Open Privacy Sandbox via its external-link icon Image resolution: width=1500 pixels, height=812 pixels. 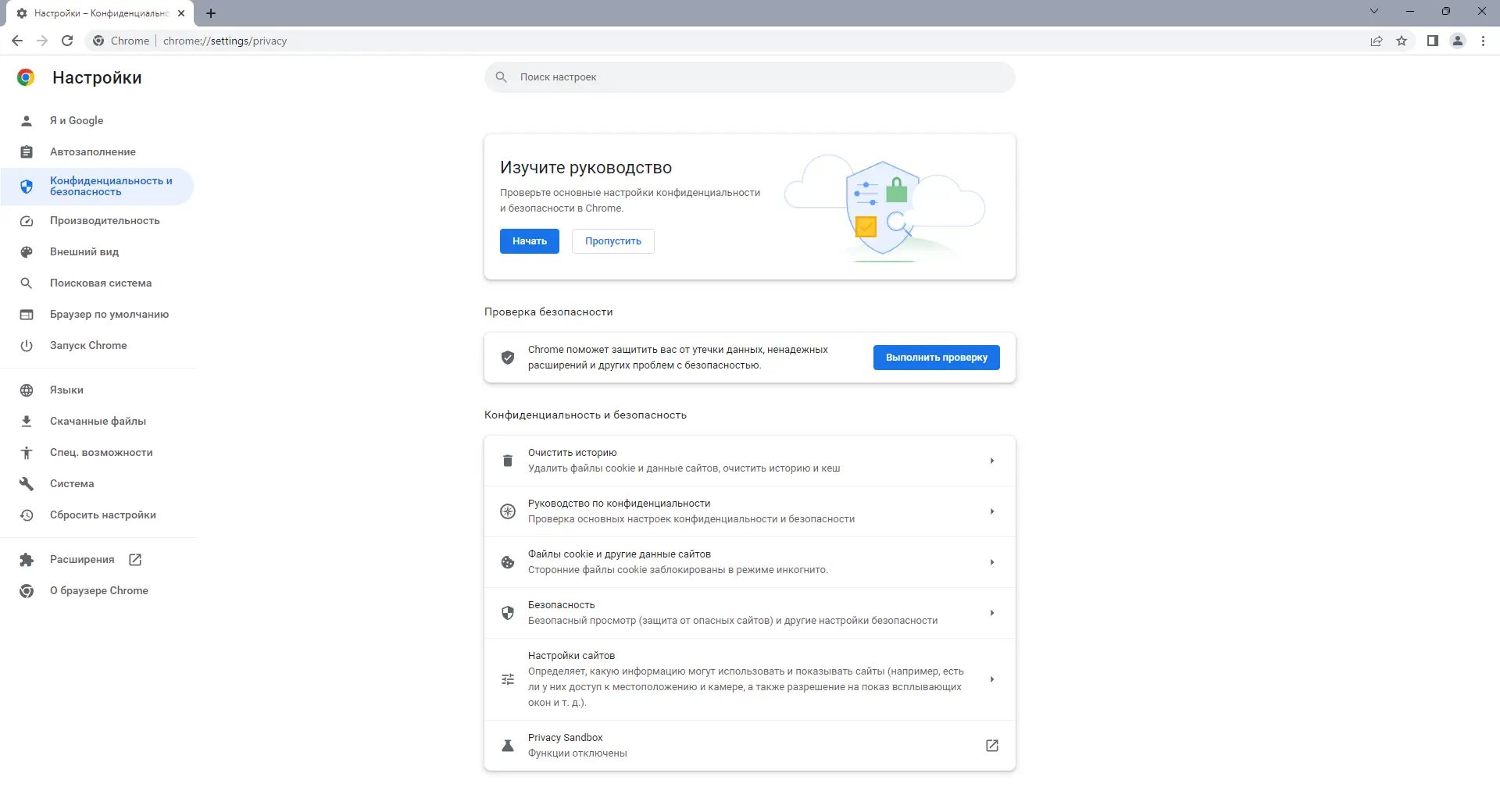click(991, 746)
